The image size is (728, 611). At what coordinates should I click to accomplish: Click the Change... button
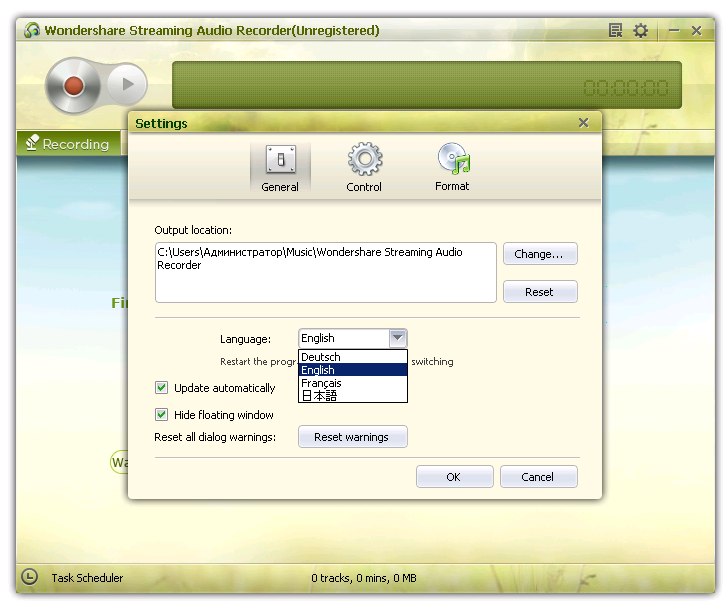[x=540, y=254]
